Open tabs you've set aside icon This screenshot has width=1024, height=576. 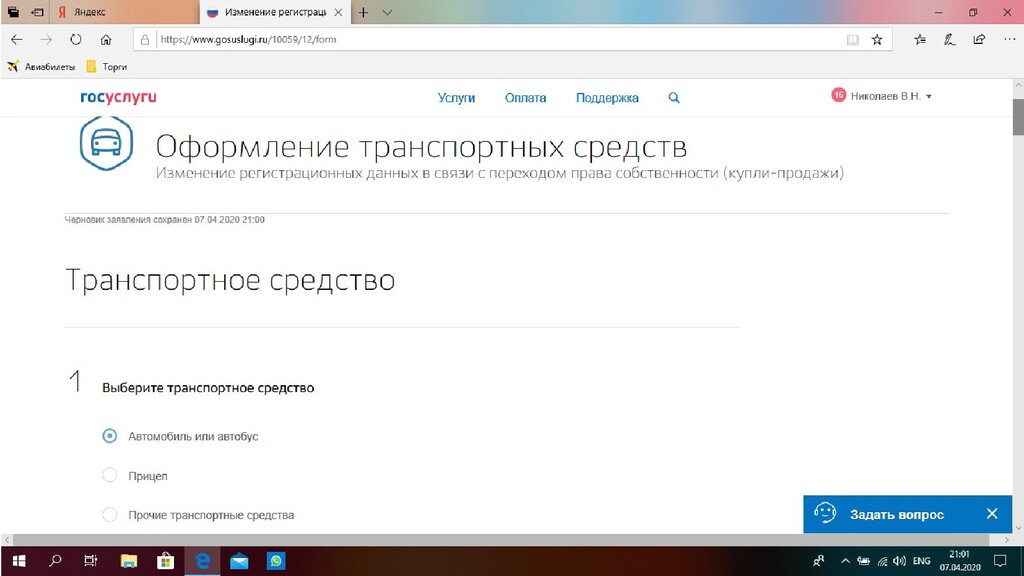click(13, 12)
